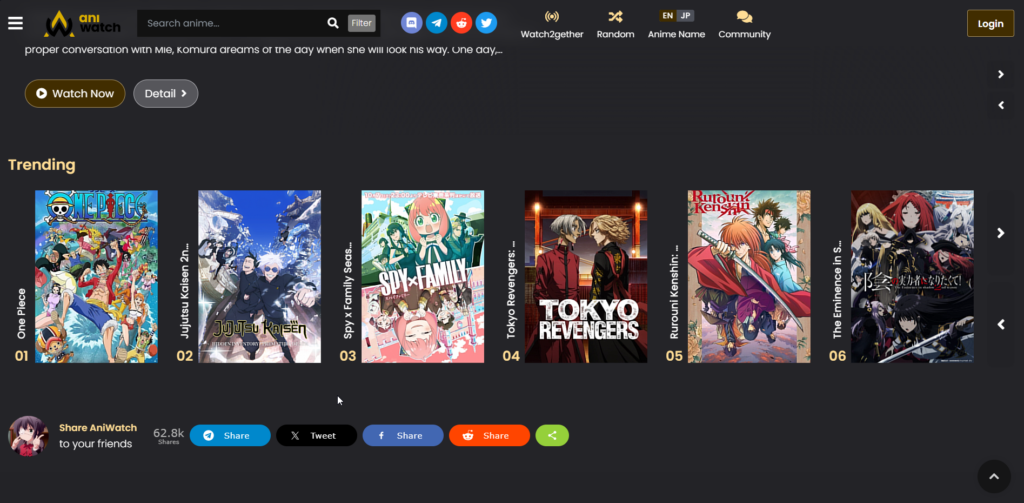Image resolution: width=1024 pixels, height=503 pixels.
Task: Open the green more-sharing icon
Action: coord(552,436)
